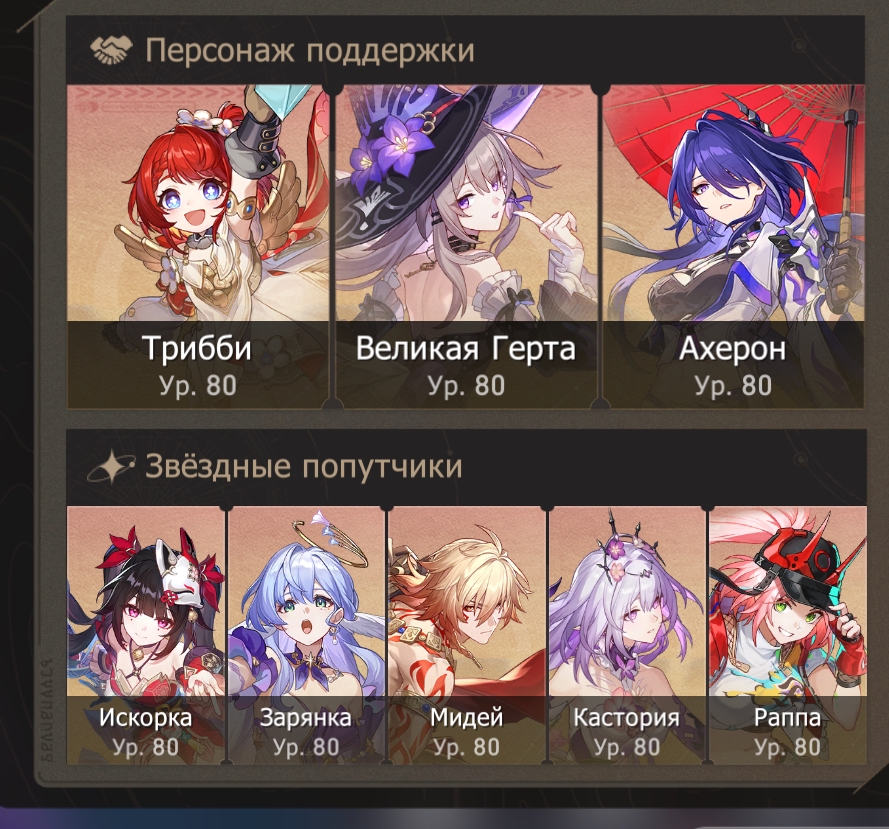Click the Звёздные попутчики section title

[x=304, y=467]
